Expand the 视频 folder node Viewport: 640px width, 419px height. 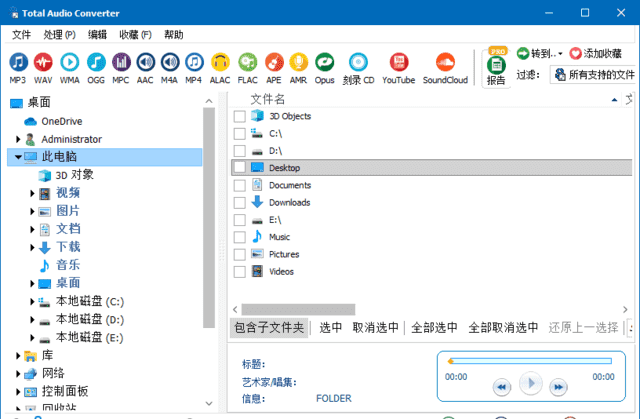(x=32, y=193)
